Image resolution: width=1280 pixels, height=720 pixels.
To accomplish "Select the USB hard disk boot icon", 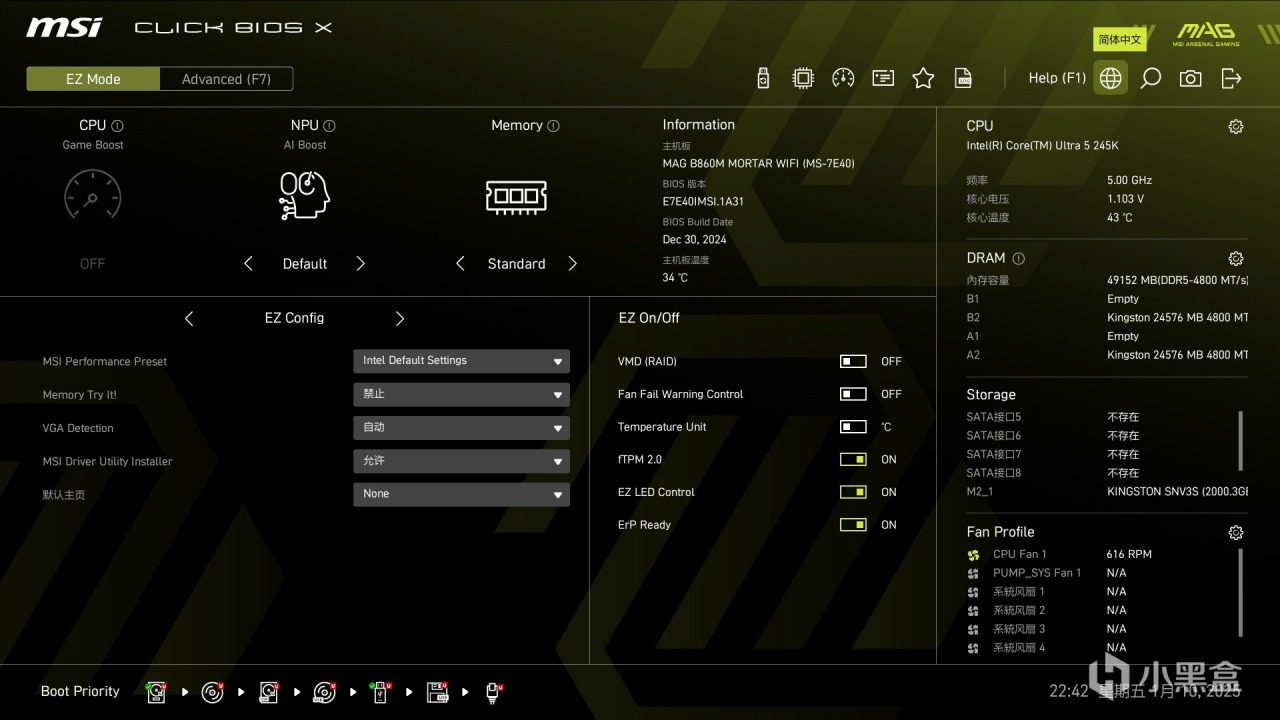I will (269, 692).
